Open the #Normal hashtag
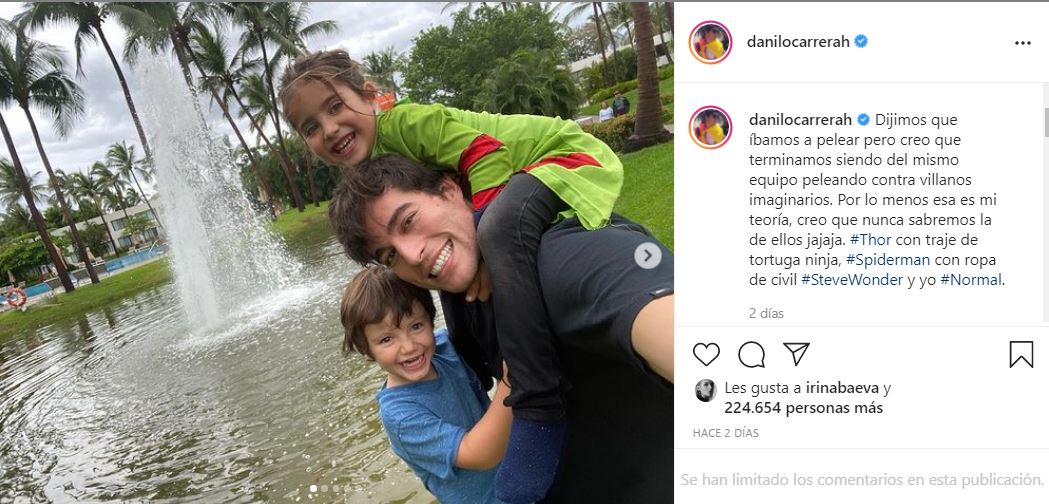Screen dimensions: 1049x504 click(971, 280)
